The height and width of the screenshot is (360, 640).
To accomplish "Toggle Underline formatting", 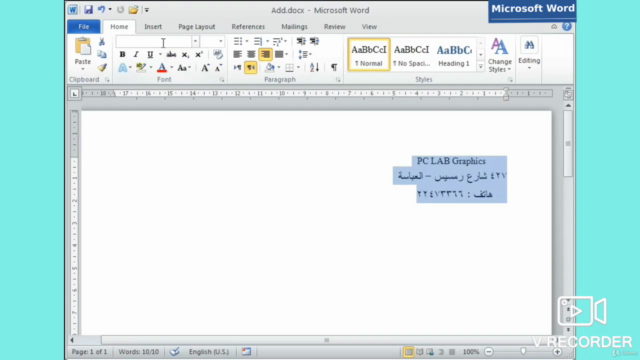I will coord(150,55).
